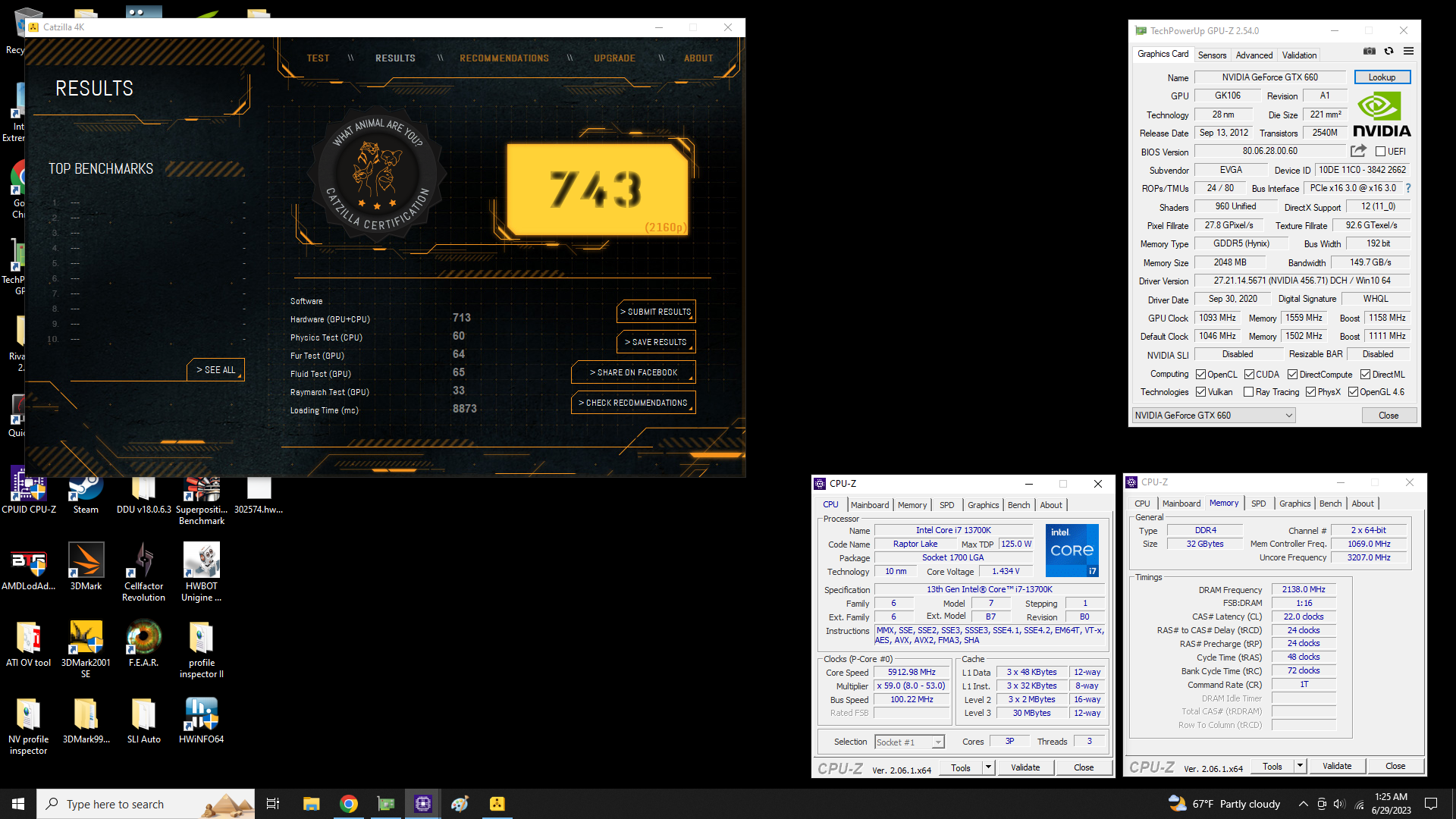Image resolution: width=1456 pixels, height=819 pixels.
Task: Click SHARE ON FACEBOOK button
Action: pyautogui.click(x=634, y=372)
